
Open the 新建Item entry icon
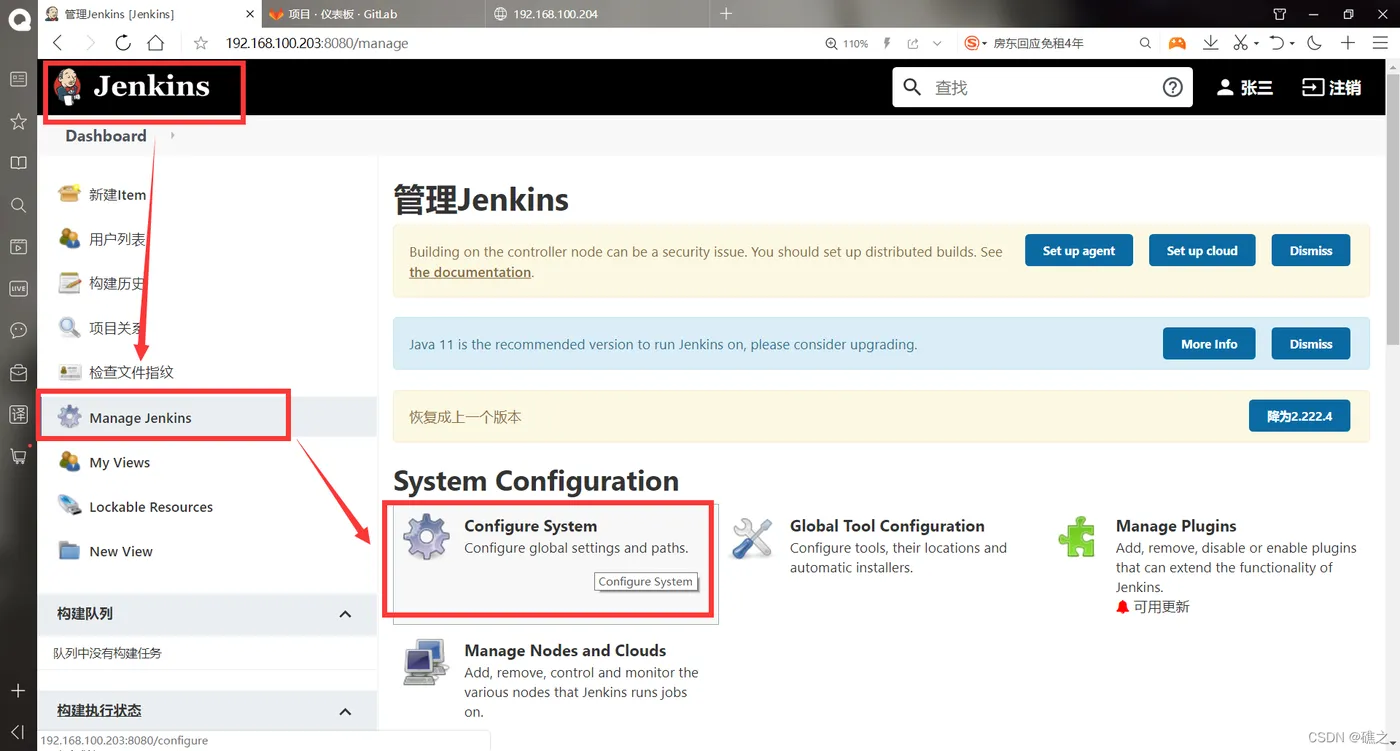[x=69, y=194]
